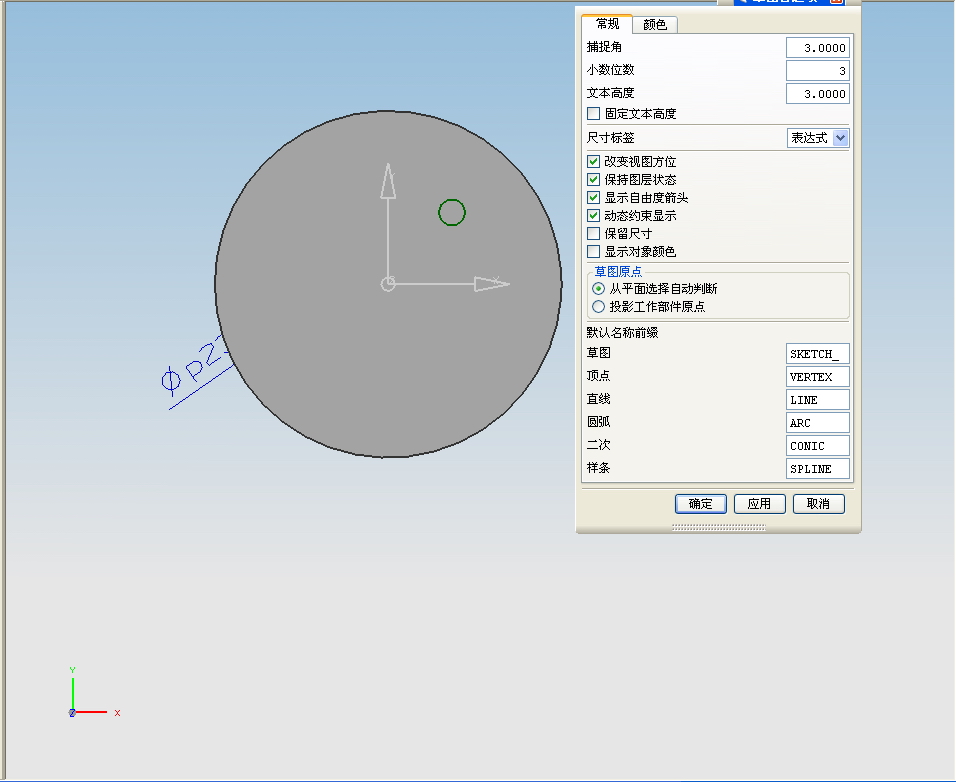Edit the 文本高度 value field
This screenshot has width=956, height=782.
pyautogui.click(x=818, y=94)
